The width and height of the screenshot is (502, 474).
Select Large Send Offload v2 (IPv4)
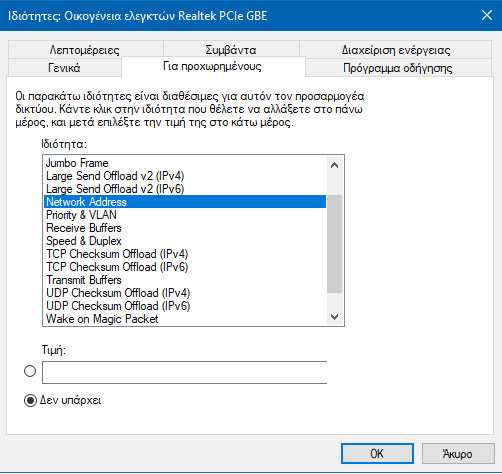click(x=185, y=176)
